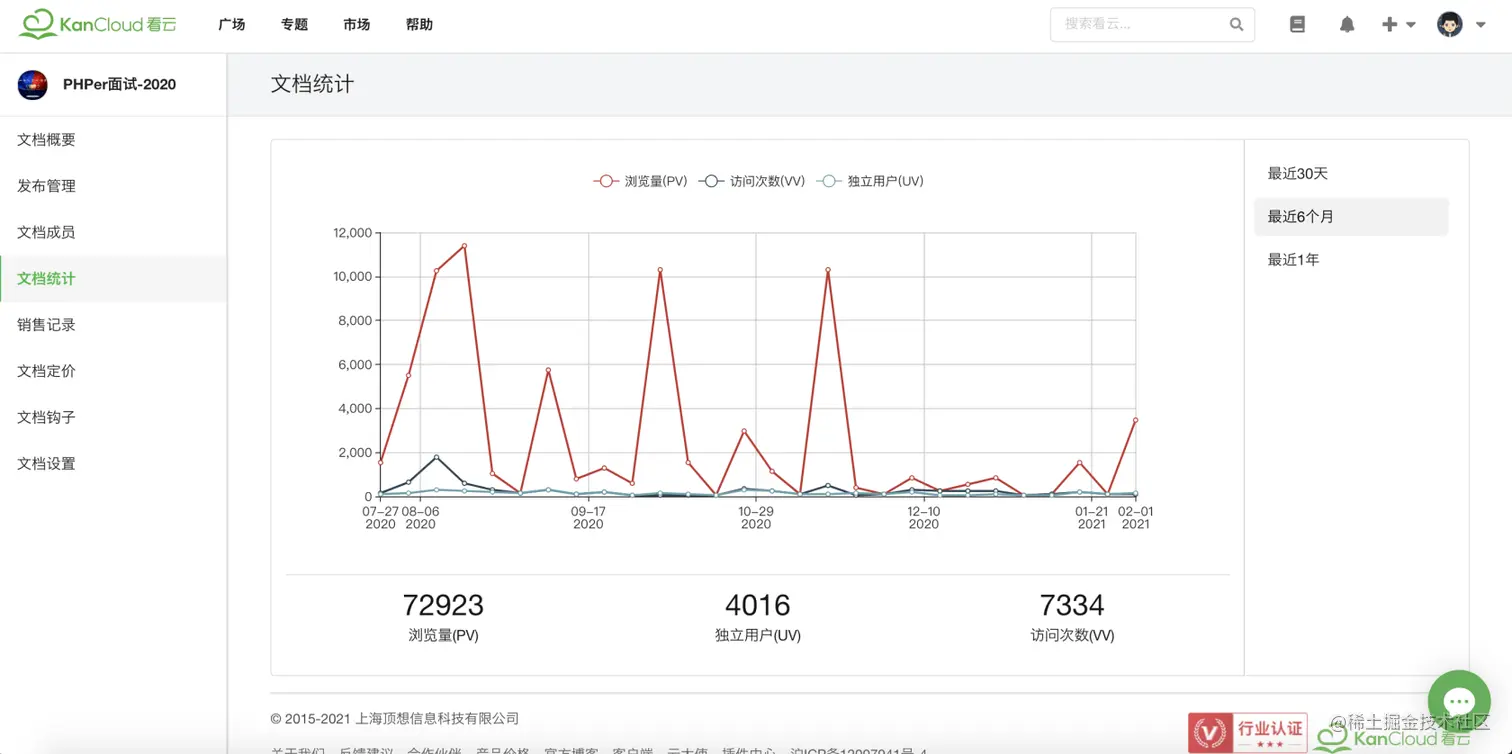The height and width of the screenshot is (754, 1512).
Task: Select 文档定价 in sidebar
Action: point(113,371)
